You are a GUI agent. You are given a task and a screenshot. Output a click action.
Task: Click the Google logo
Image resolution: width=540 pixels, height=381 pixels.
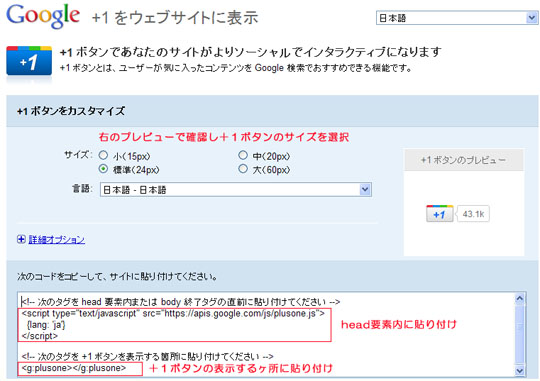pyautogui.click(x=43, y=16)
